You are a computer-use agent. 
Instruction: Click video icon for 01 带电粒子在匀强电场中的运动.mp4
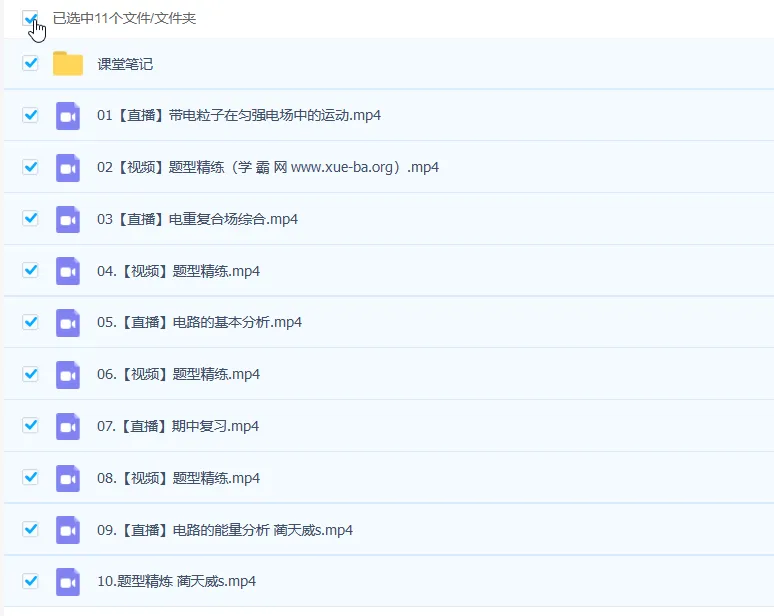(68, 115)
